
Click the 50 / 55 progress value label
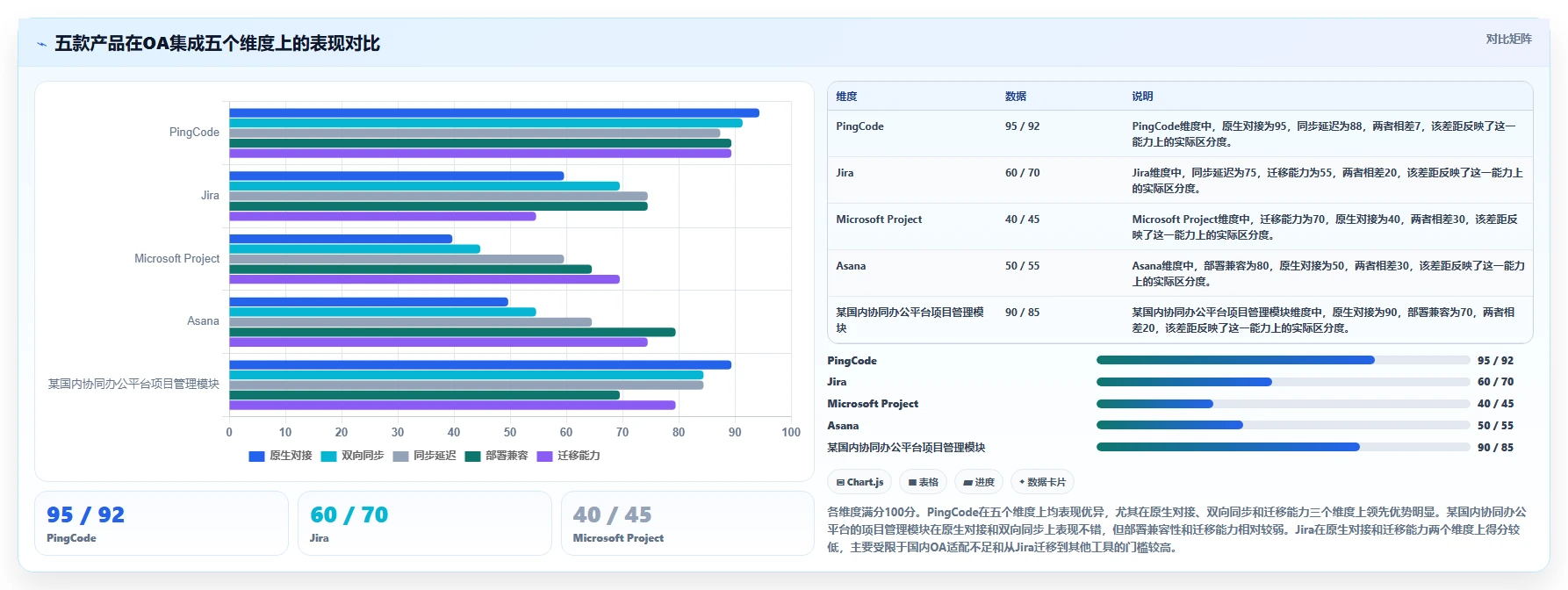point(1495,426)
